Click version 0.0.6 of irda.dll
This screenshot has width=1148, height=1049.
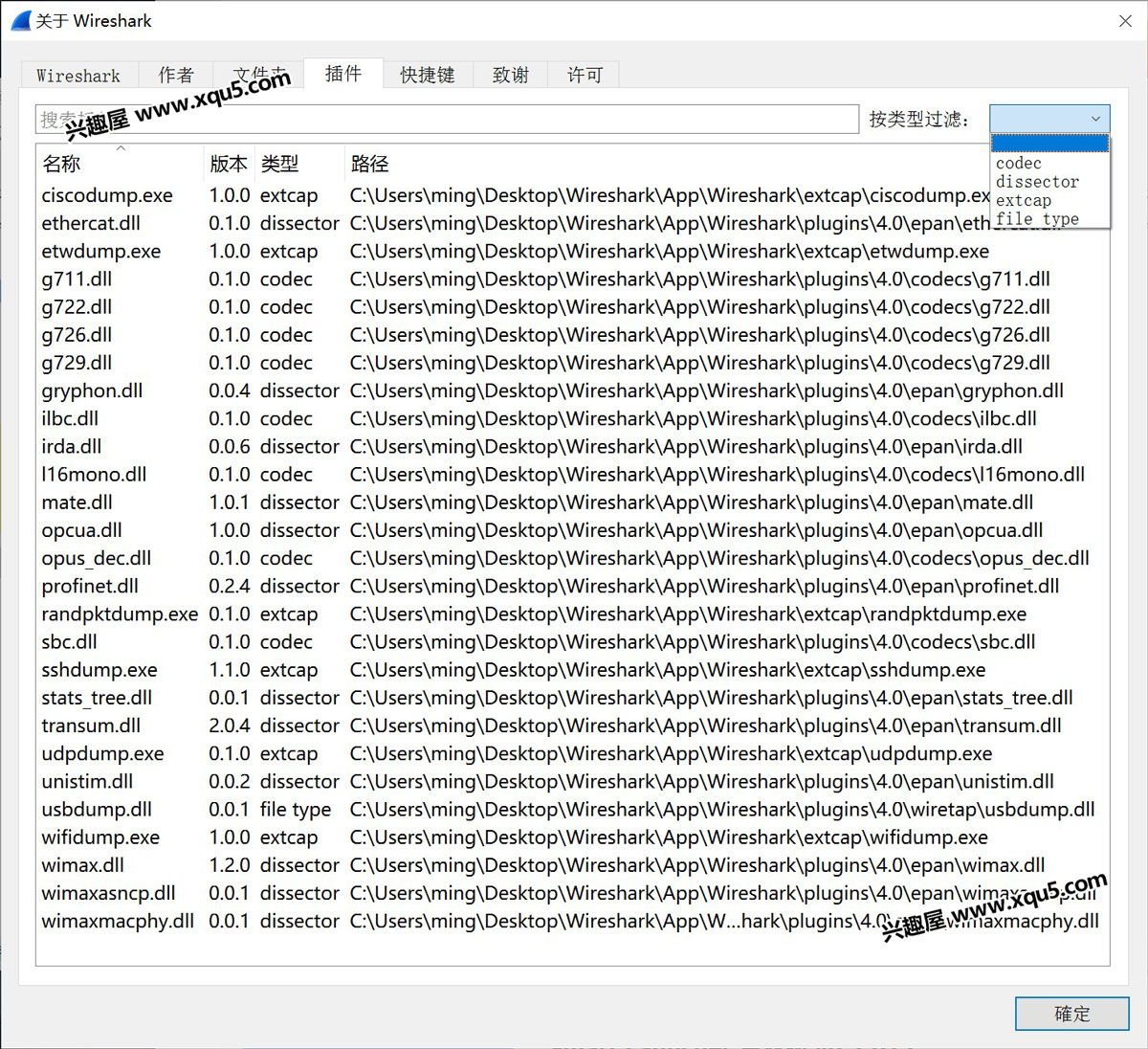click(x=230, y=446)
